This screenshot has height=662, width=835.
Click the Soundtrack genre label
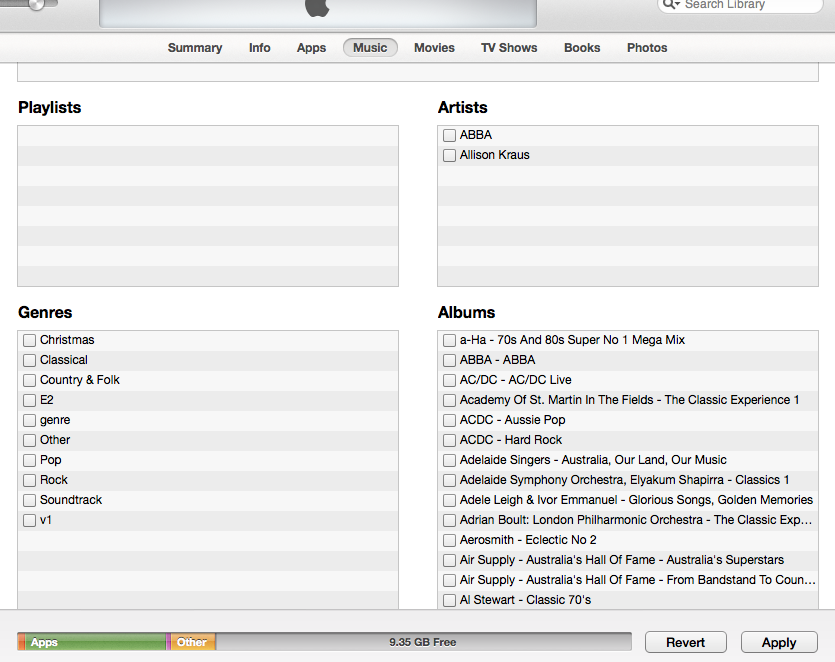point(71,500)
